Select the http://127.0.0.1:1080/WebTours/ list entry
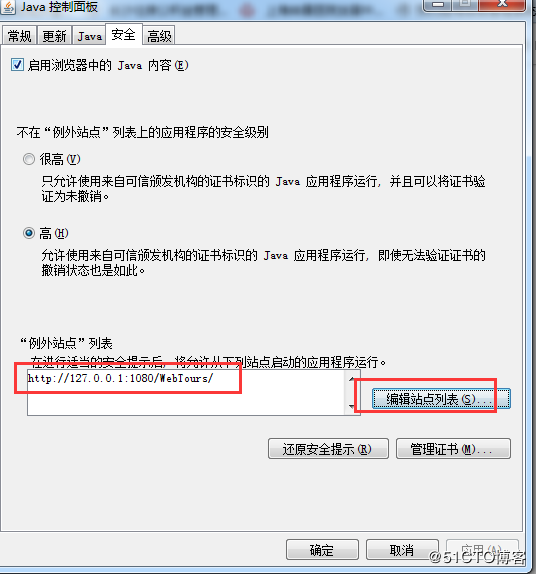 120,378
